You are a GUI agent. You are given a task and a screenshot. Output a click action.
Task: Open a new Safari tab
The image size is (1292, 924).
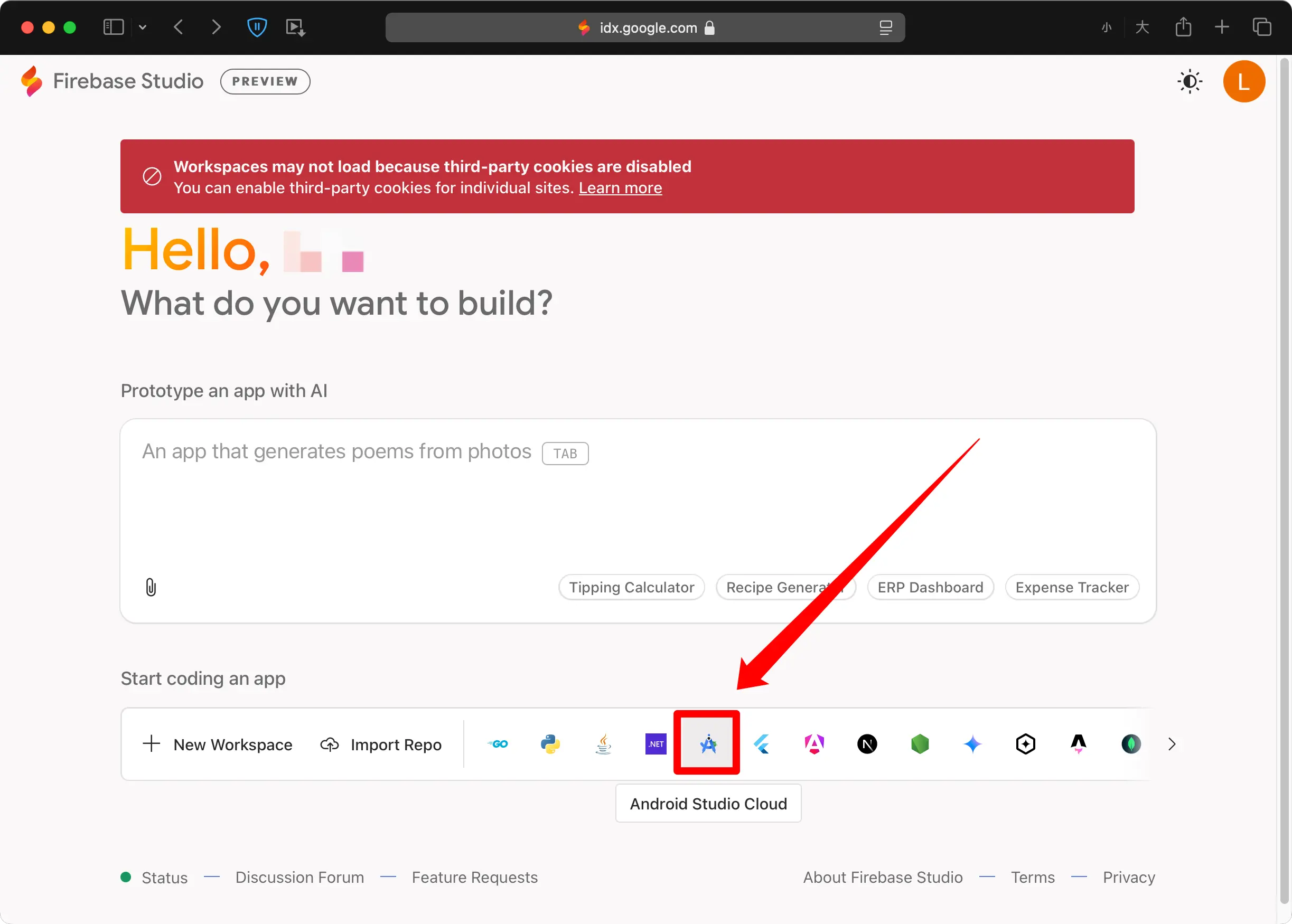click(x=1221, y=27)
